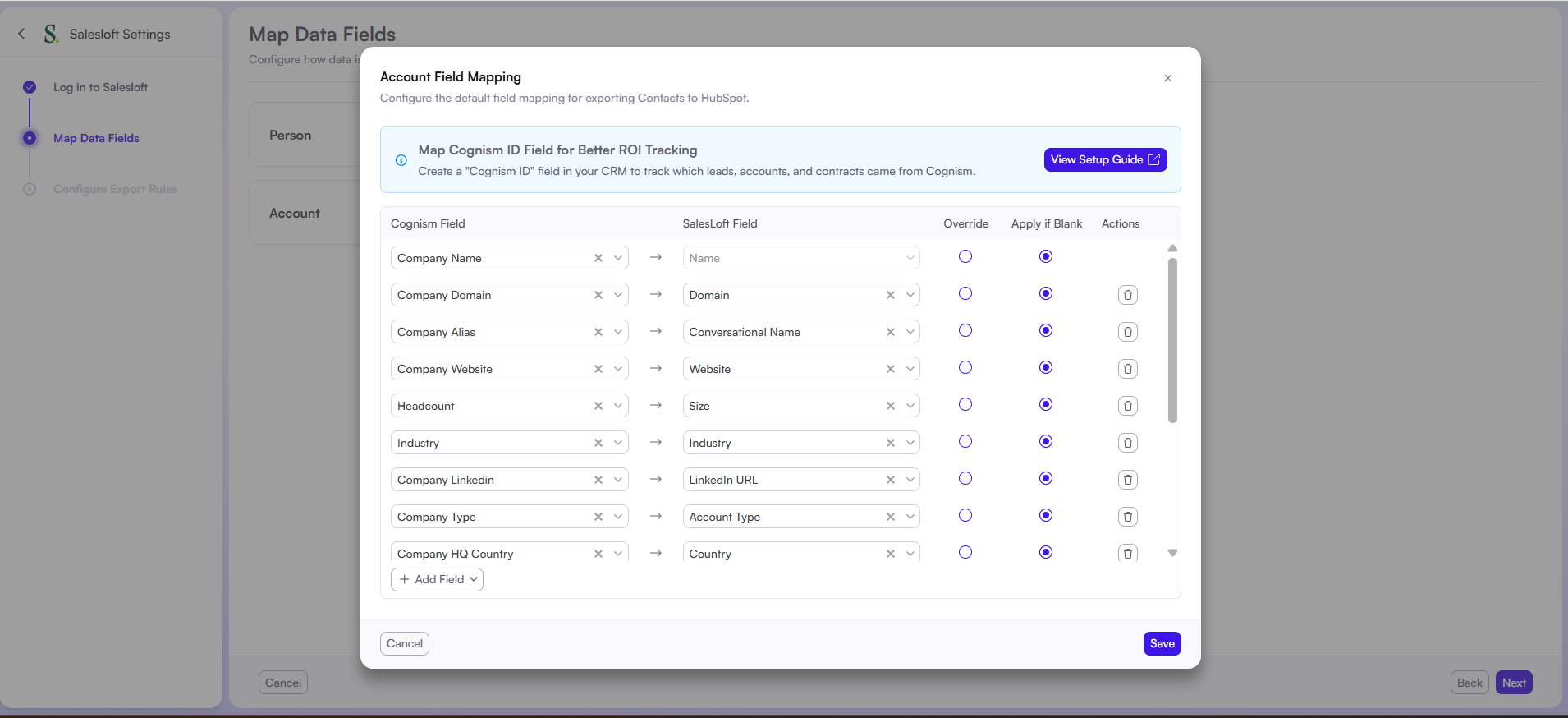Delete the Industry mapping row
This screenshot has height=718, width=1568.
coord(1127,443)
